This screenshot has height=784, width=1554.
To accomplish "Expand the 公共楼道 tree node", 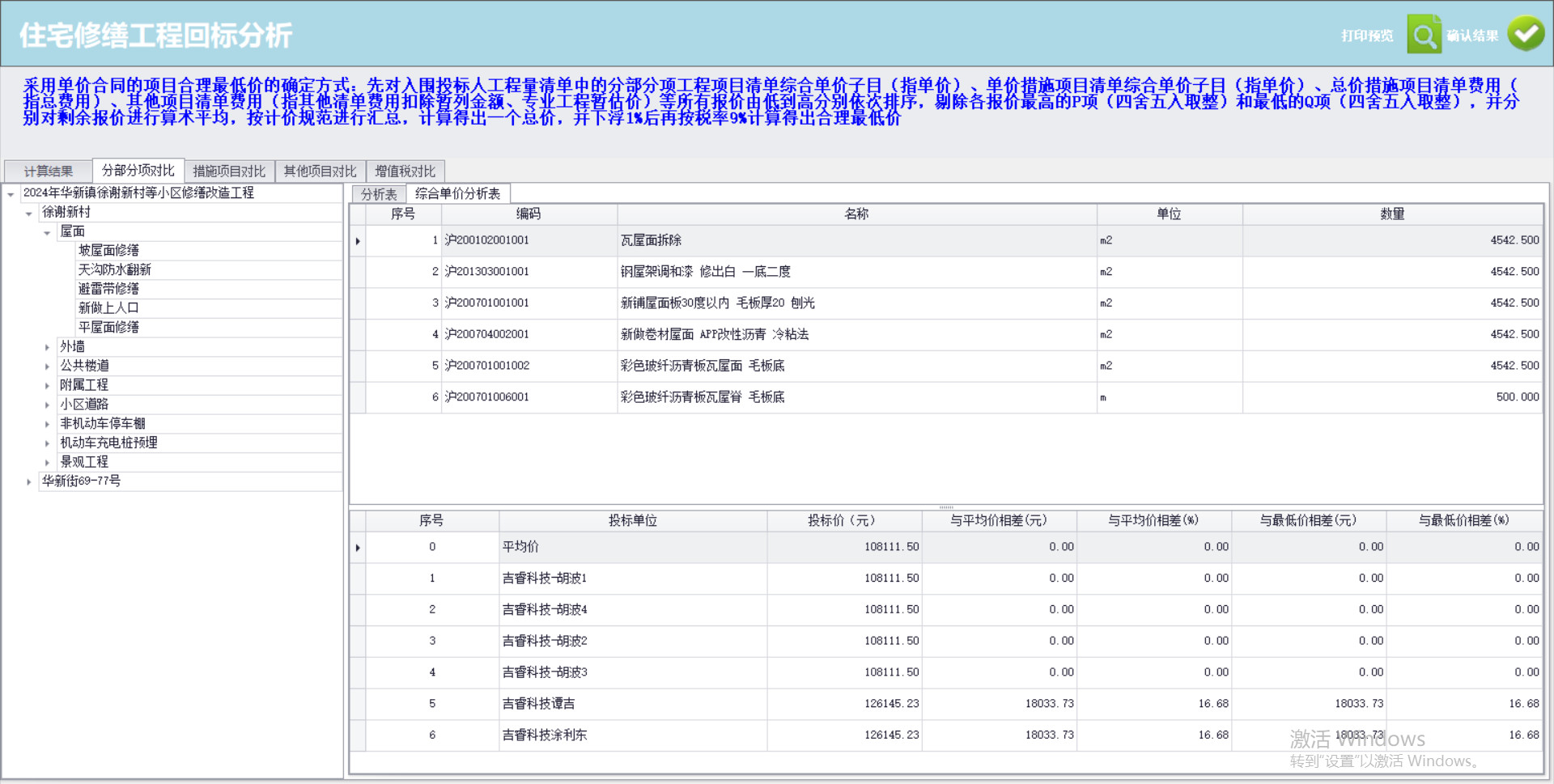I will click(x=47, y=367).
